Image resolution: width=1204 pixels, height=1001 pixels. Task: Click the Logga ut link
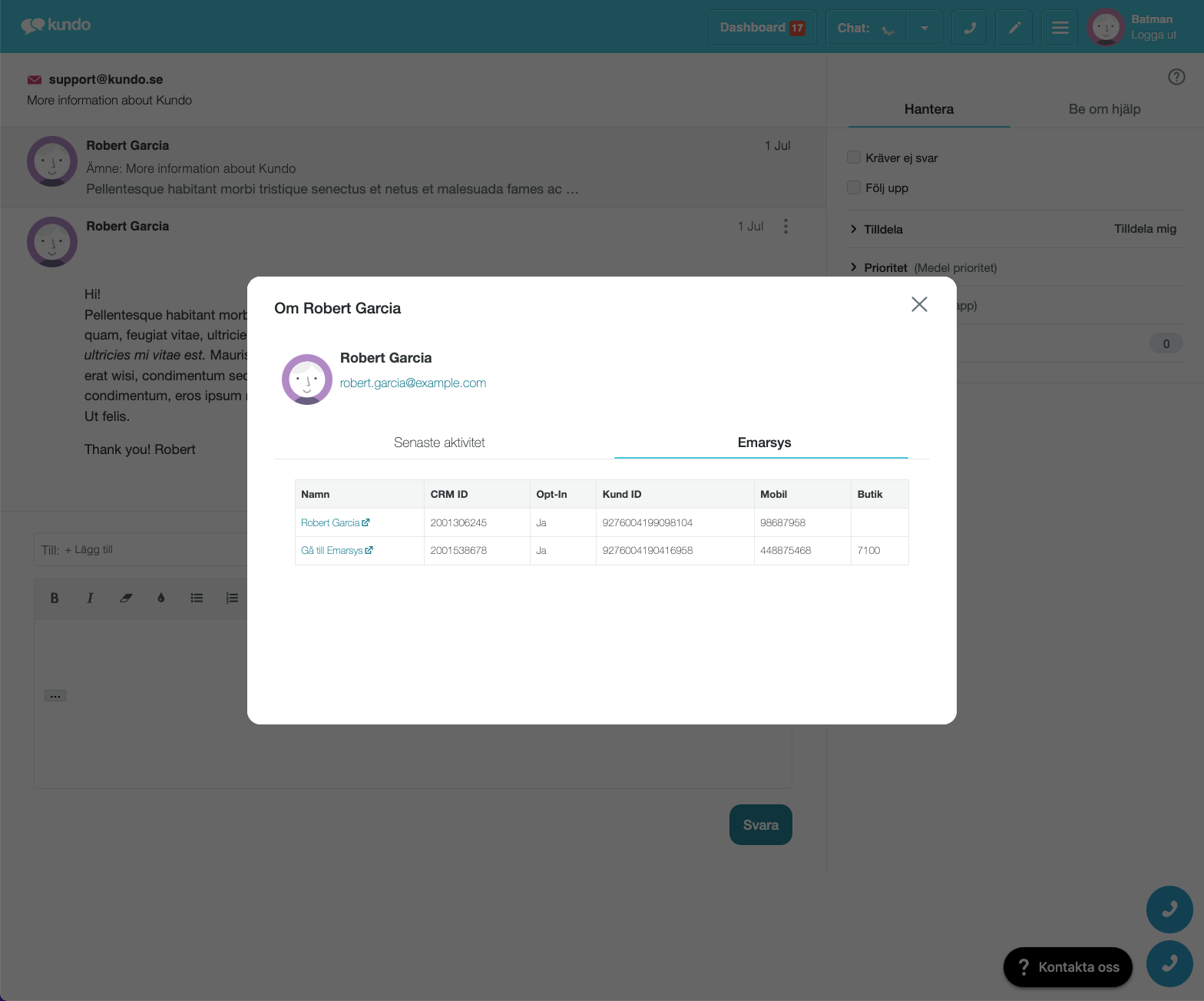tap(1153, 35)
